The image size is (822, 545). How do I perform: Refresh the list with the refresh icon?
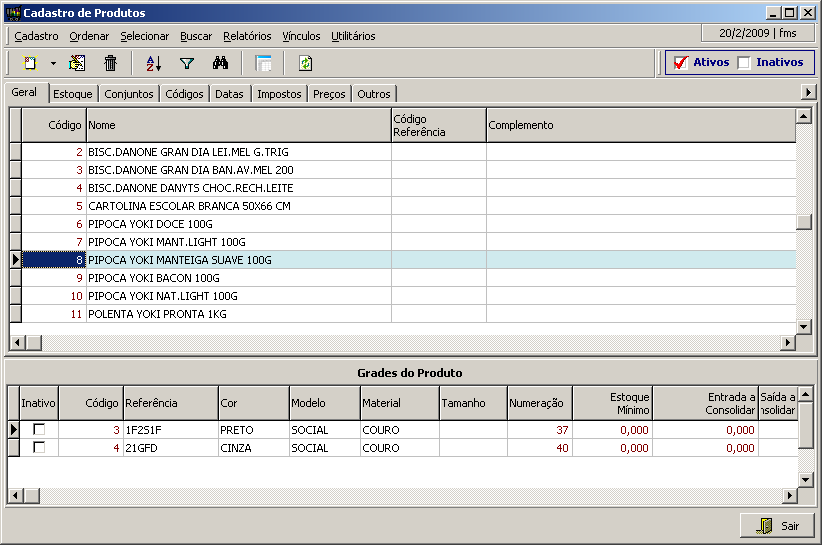tap(305, 63)
